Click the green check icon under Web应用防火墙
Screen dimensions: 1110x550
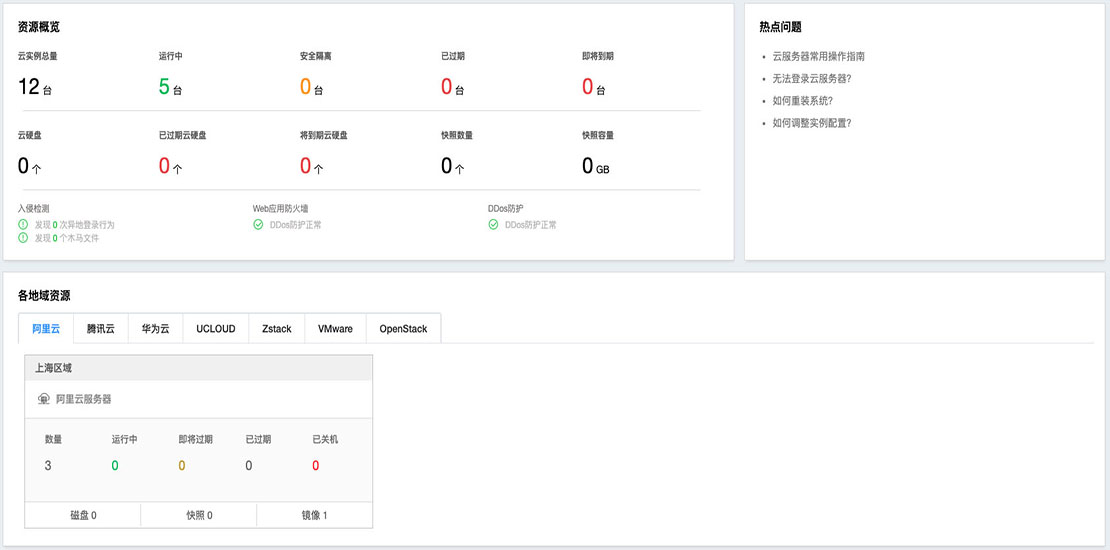coord(258,225)
